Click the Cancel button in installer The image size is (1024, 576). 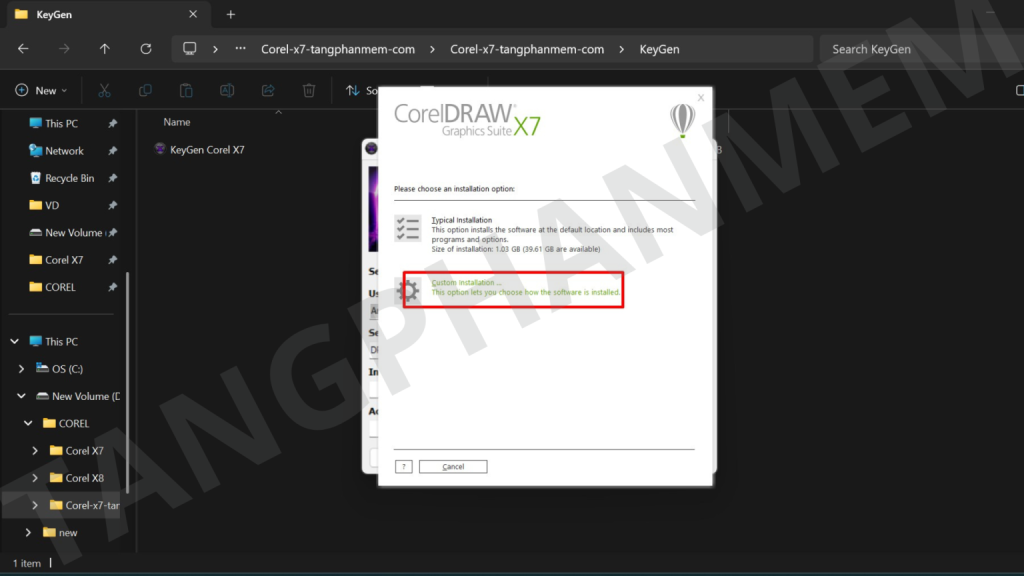453,467
